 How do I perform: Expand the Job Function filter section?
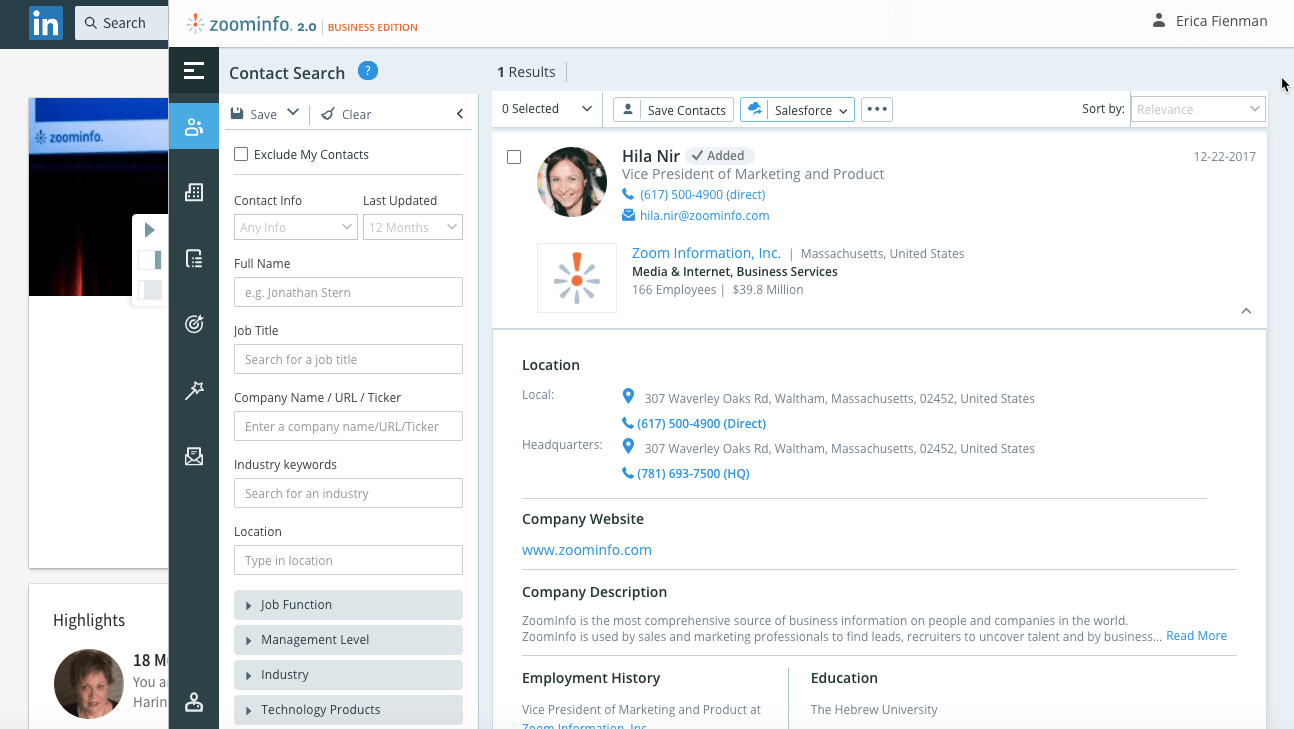(348, 605)
